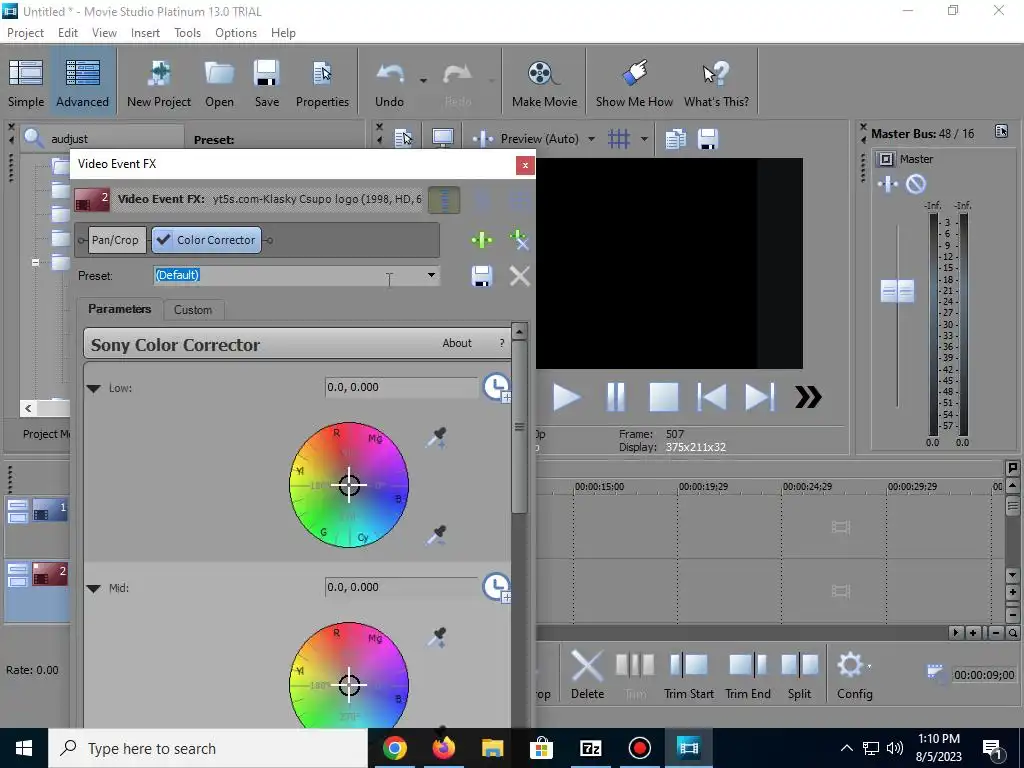Click the Split tool in timeline toolbar

[799, 675]
